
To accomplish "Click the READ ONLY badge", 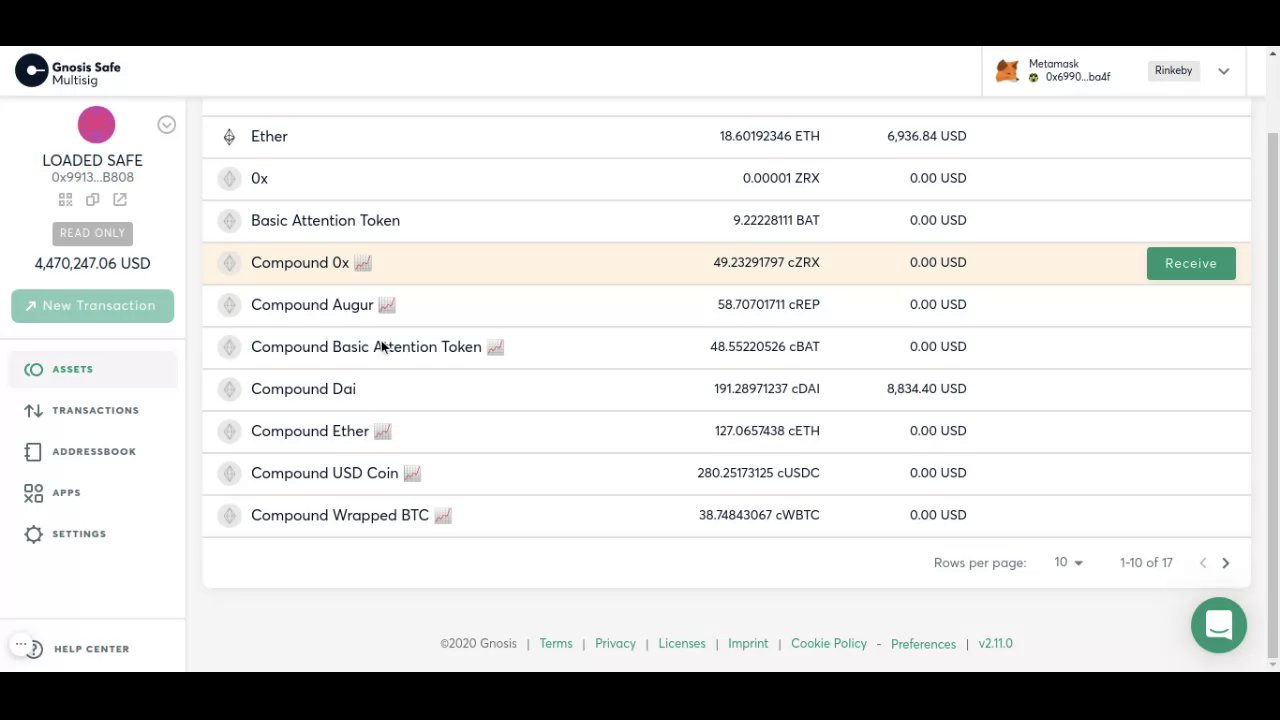I will coord(92,233).
